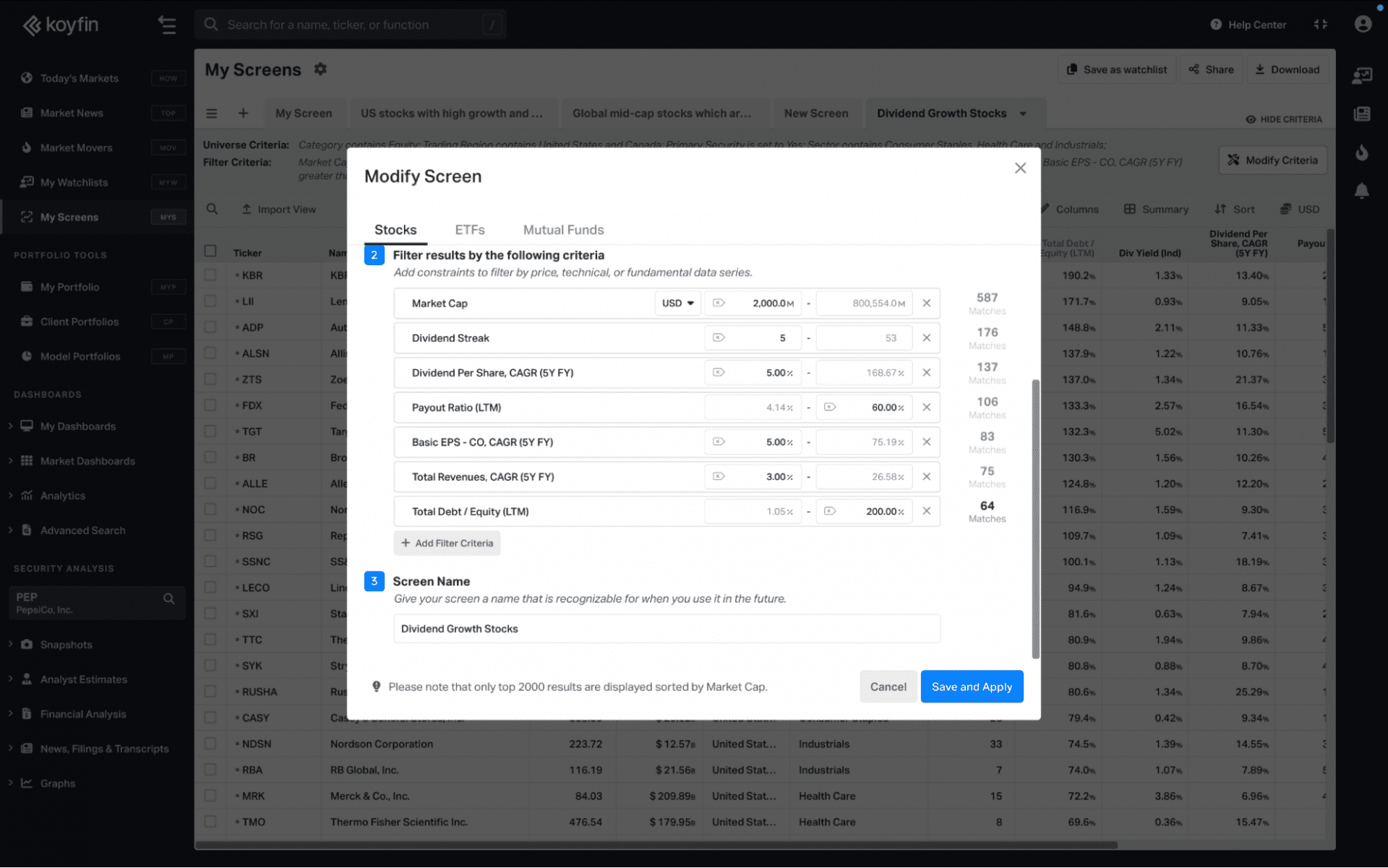Open the USD currency dropdown for Market Cap
This screenshot has height=868, width=1388.
click(678, 304)
